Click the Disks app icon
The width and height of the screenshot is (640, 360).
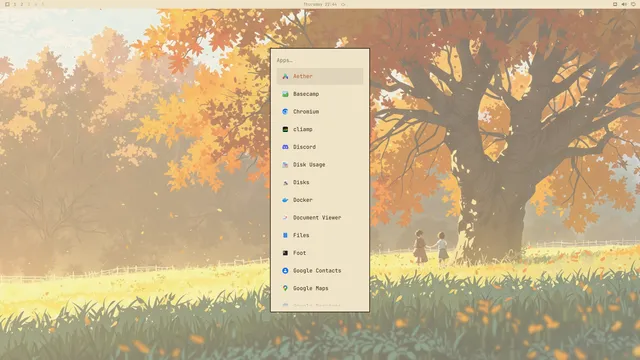click(285, 182)
